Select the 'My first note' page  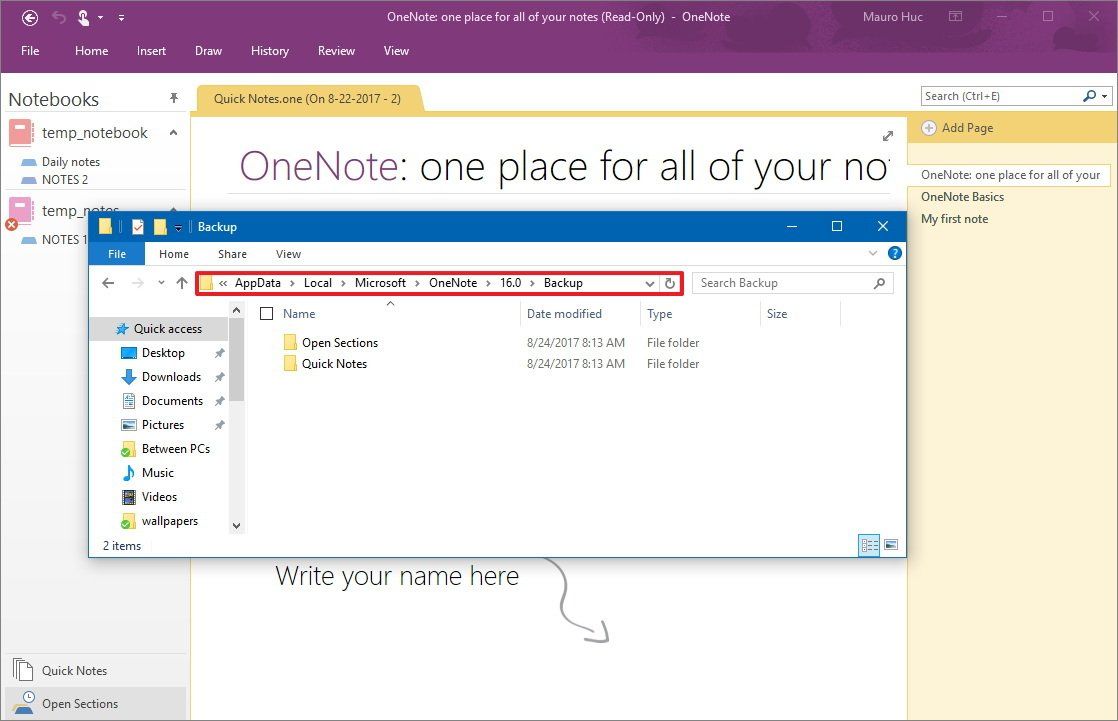click(x=954, y=219)
